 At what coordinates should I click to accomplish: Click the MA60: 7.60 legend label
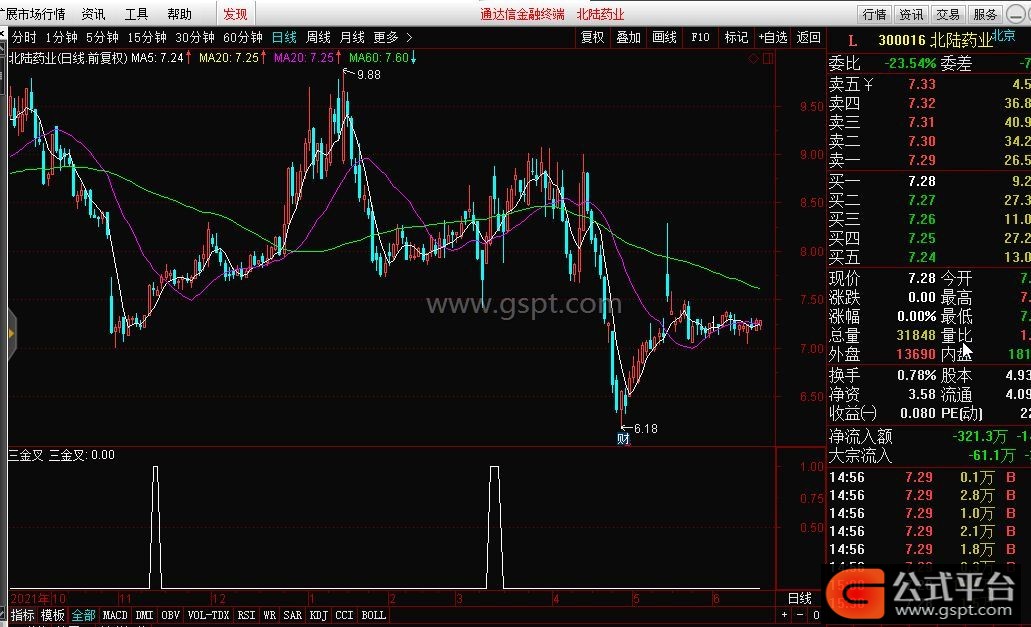tap(379, 58)
